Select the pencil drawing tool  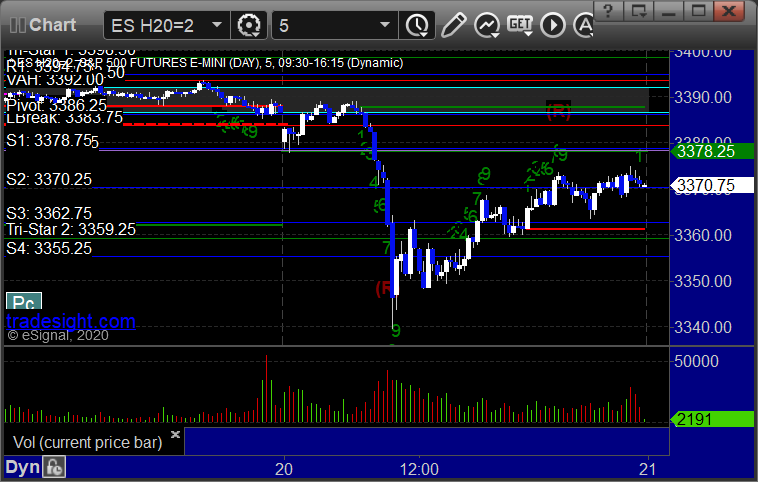(x=453, y=25)
